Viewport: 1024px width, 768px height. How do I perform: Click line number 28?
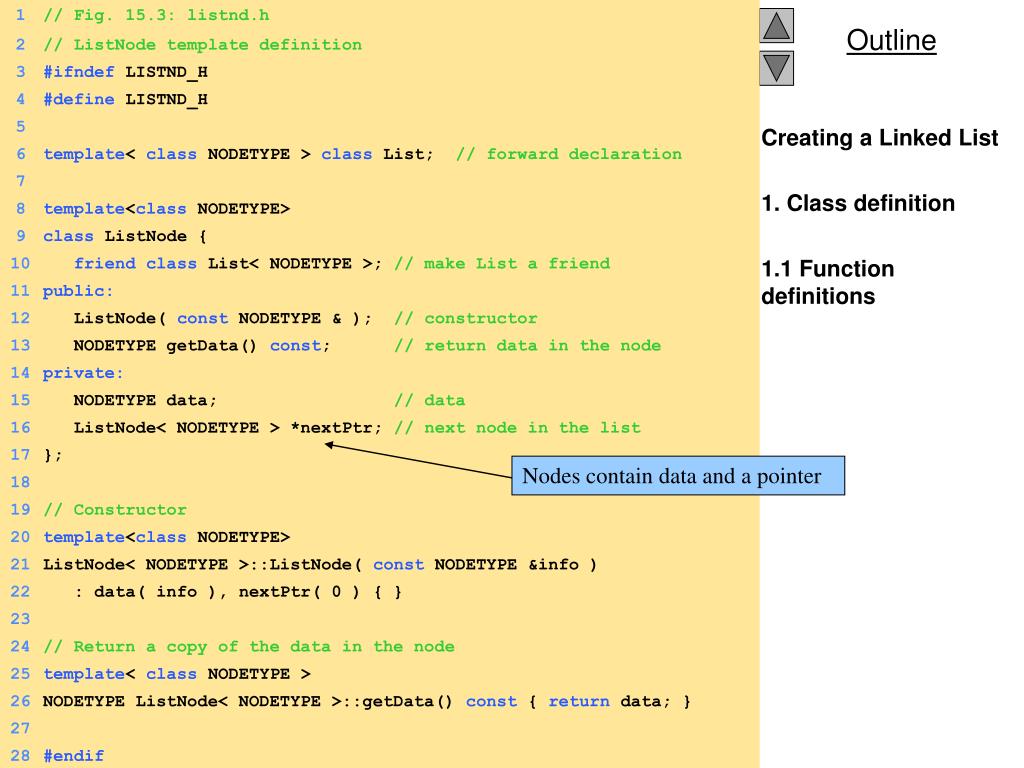tap(20, 756)
